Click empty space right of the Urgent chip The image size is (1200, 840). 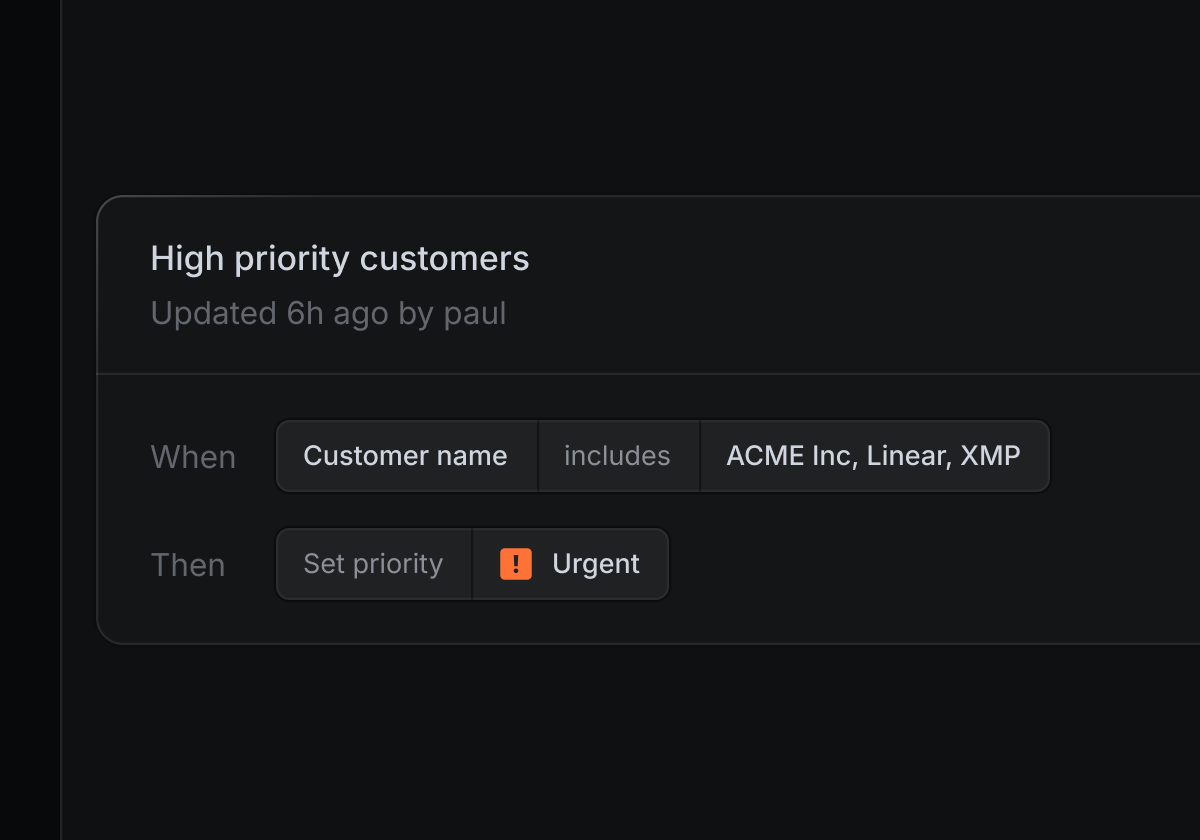click(900, 564)
